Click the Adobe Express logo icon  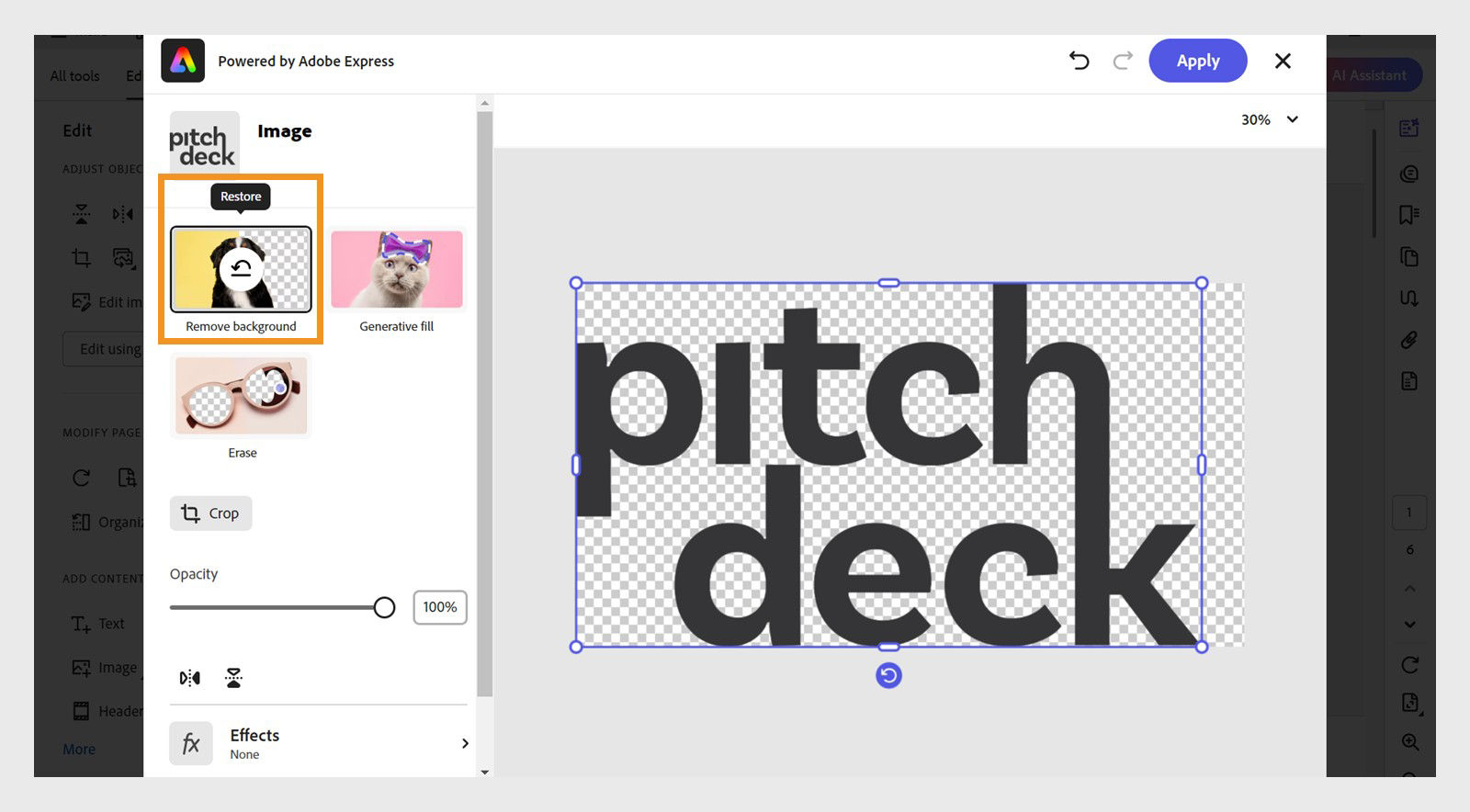point(183,61)
